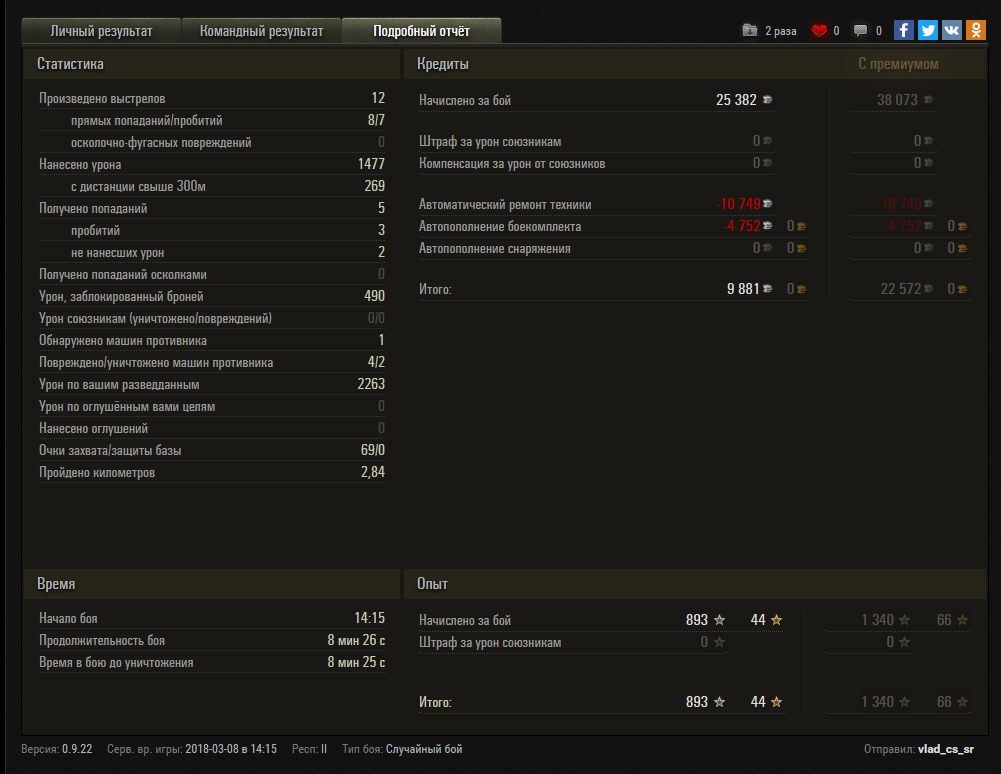1001x774 pixels.
Task: Click credits coin icon next to 25 382
Action: 768,100
